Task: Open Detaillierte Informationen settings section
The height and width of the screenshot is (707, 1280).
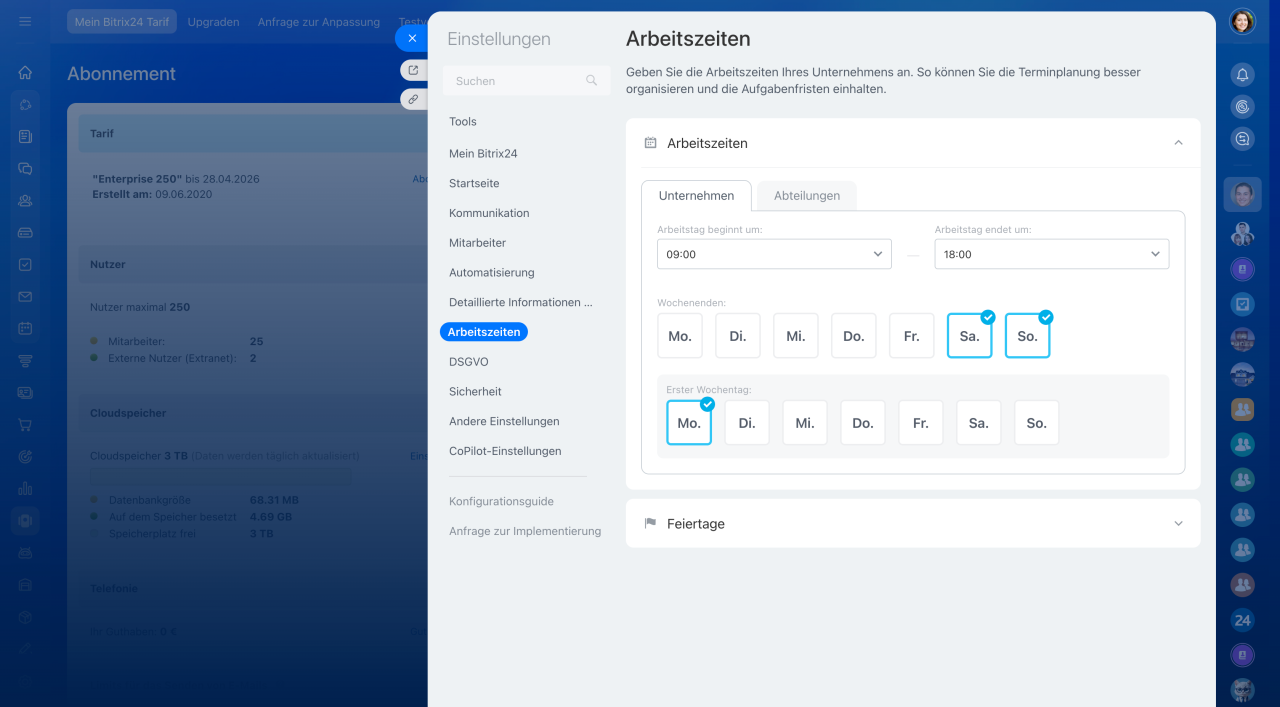Action: pos(521,302)
